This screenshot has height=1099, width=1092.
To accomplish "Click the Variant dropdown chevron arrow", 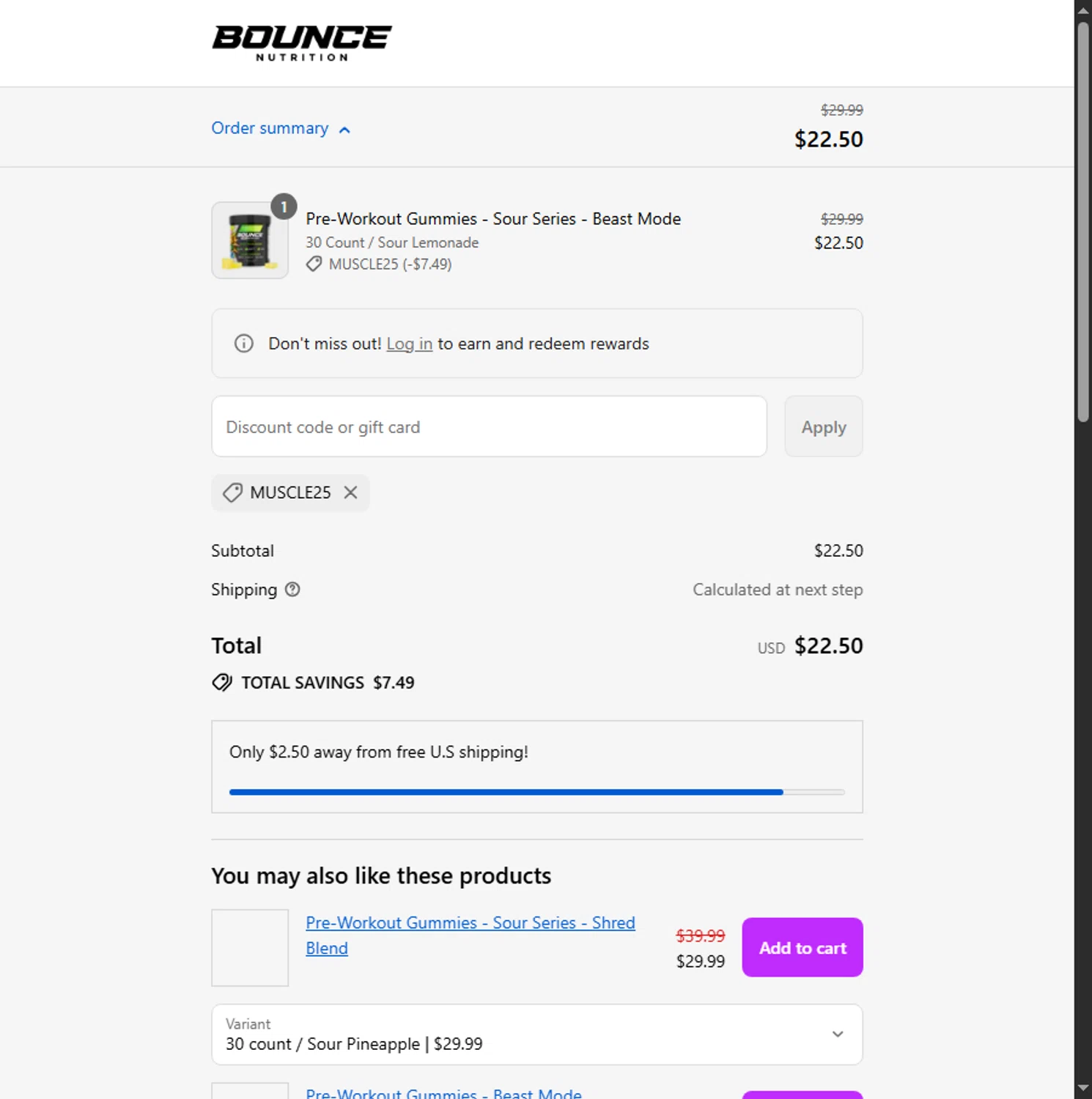I will [838, 1034].
